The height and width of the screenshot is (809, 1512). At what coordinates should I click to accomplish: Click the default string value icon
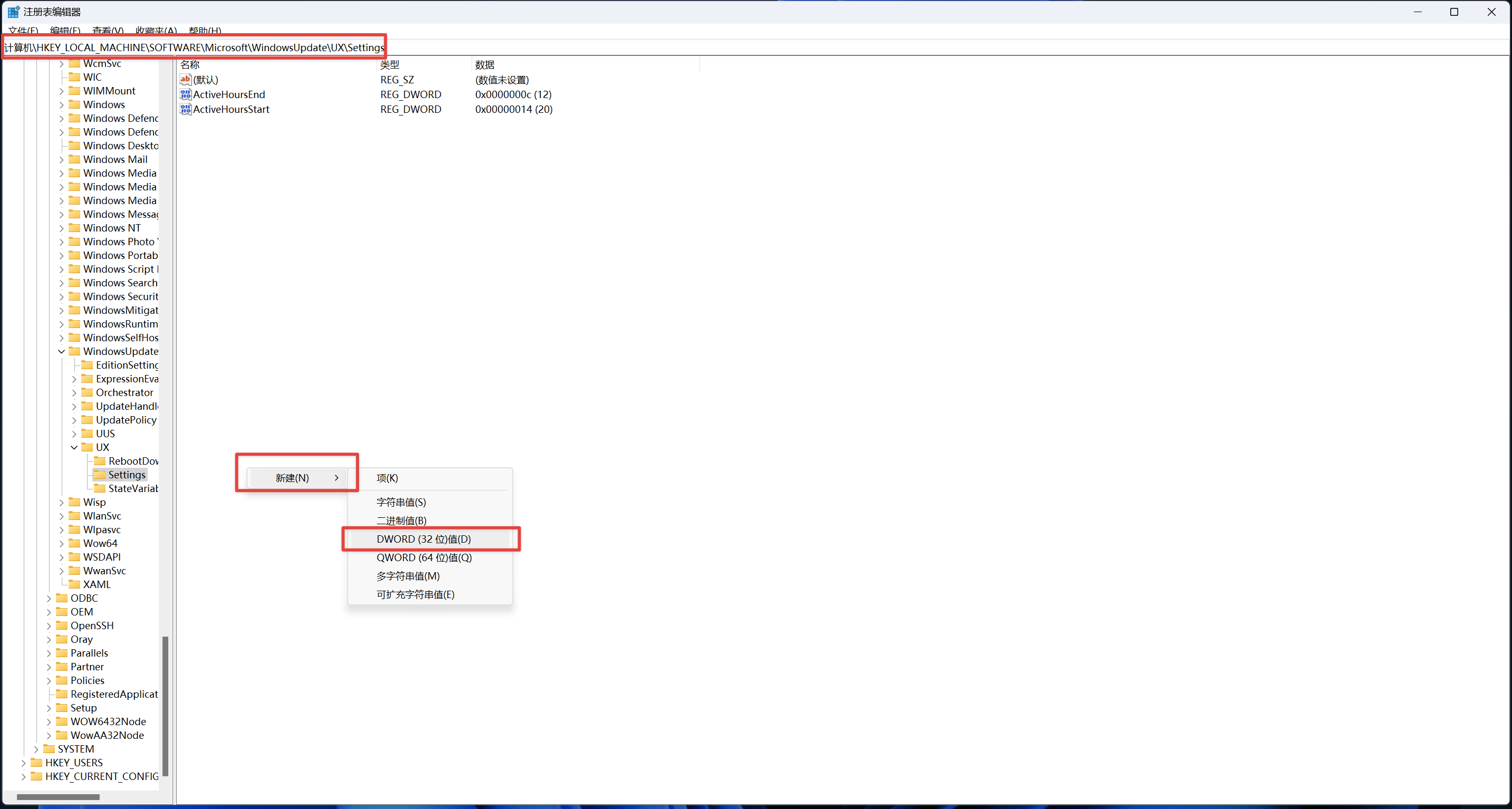(x=186, y=80)
